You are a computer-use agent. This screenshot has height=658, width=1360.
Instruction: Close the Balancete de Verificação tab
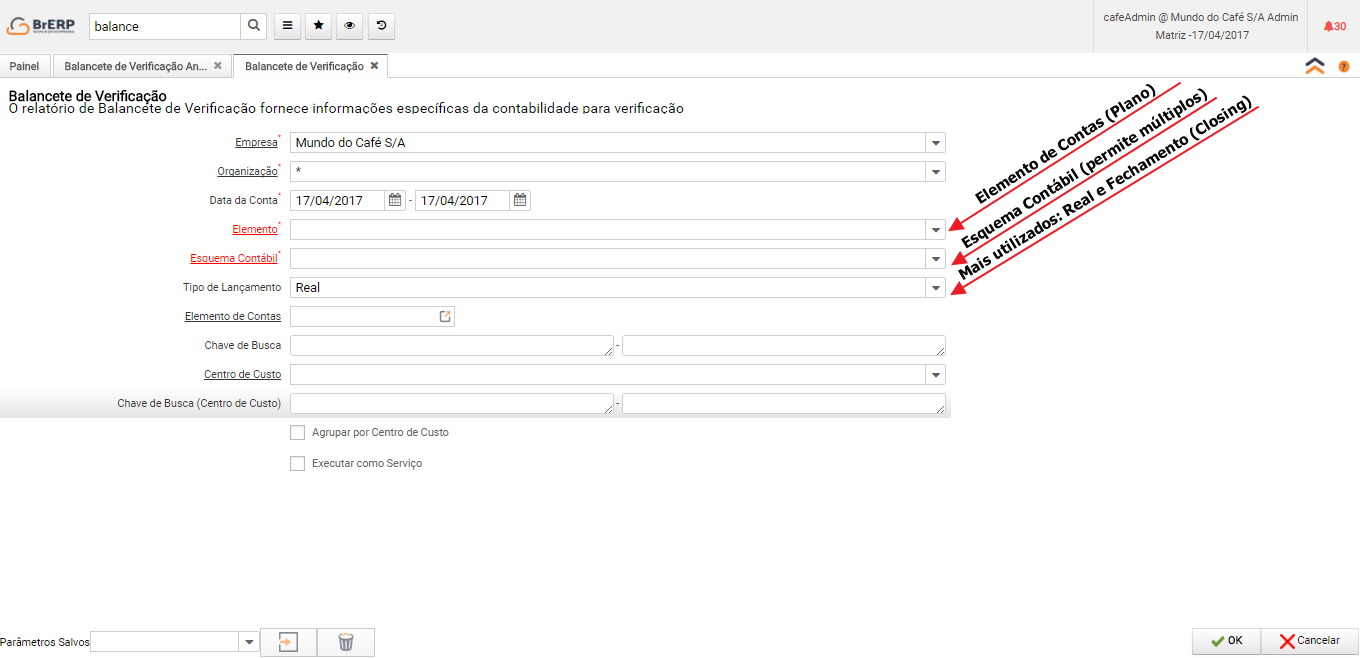click(374, 65)
